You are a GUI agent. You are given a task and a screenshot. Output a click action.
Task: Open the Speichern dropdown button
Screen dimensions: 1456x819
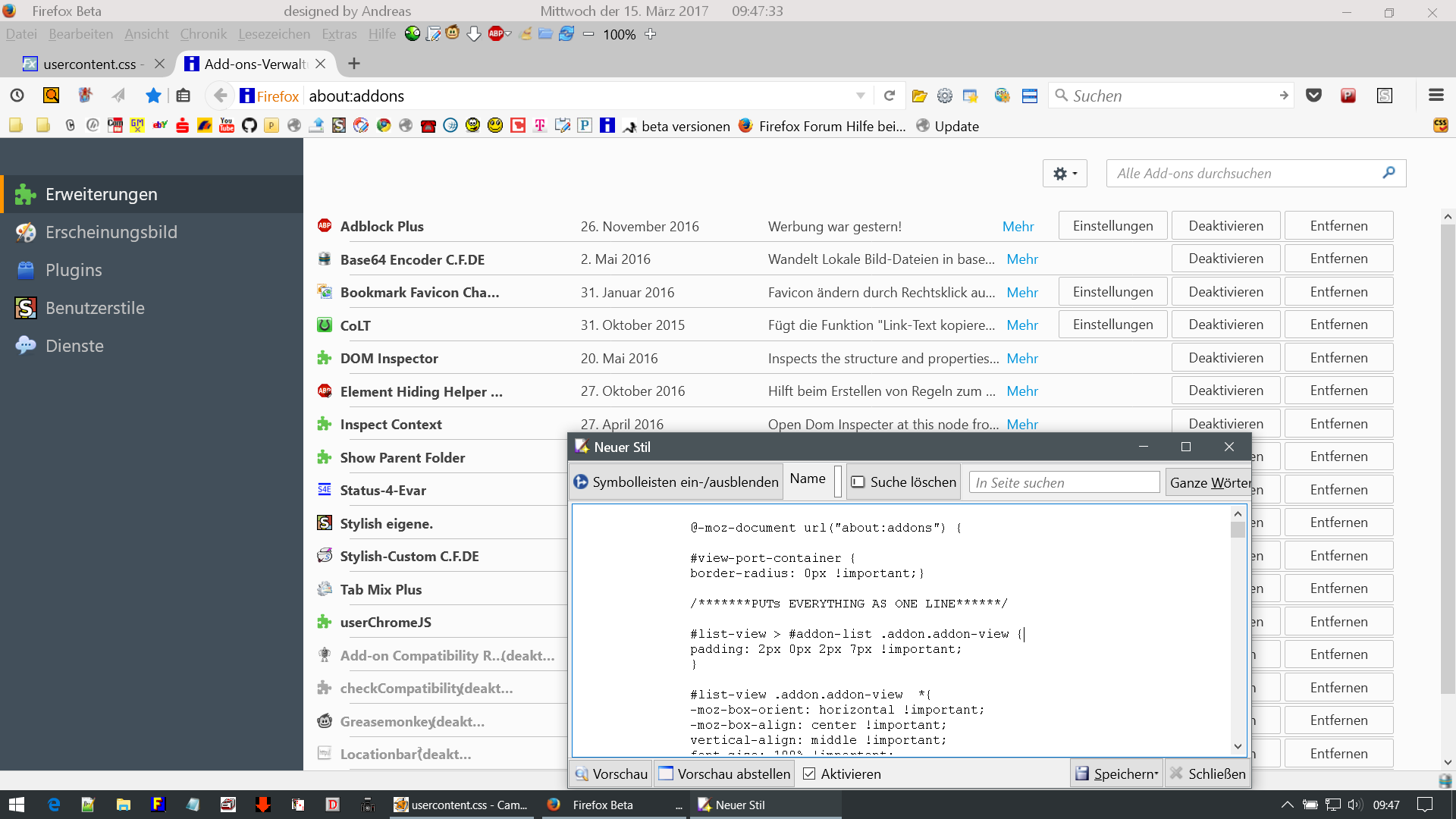[x=1118, y=774]
